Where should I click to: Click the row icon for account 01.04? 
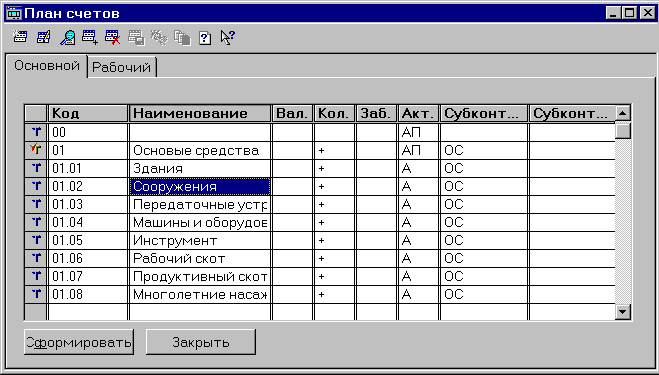point(36,222)
